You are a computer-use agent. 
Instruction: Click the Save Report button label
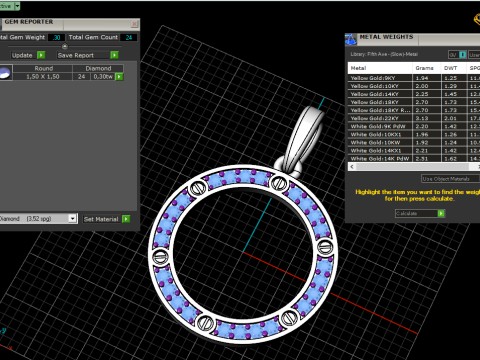76,55
